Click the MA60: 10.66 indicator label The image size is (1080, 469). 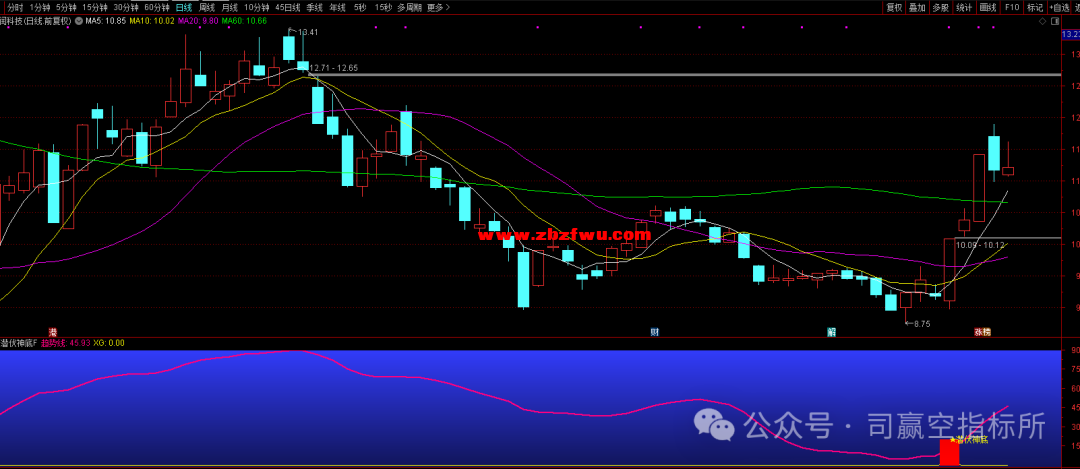click(244, 21)
